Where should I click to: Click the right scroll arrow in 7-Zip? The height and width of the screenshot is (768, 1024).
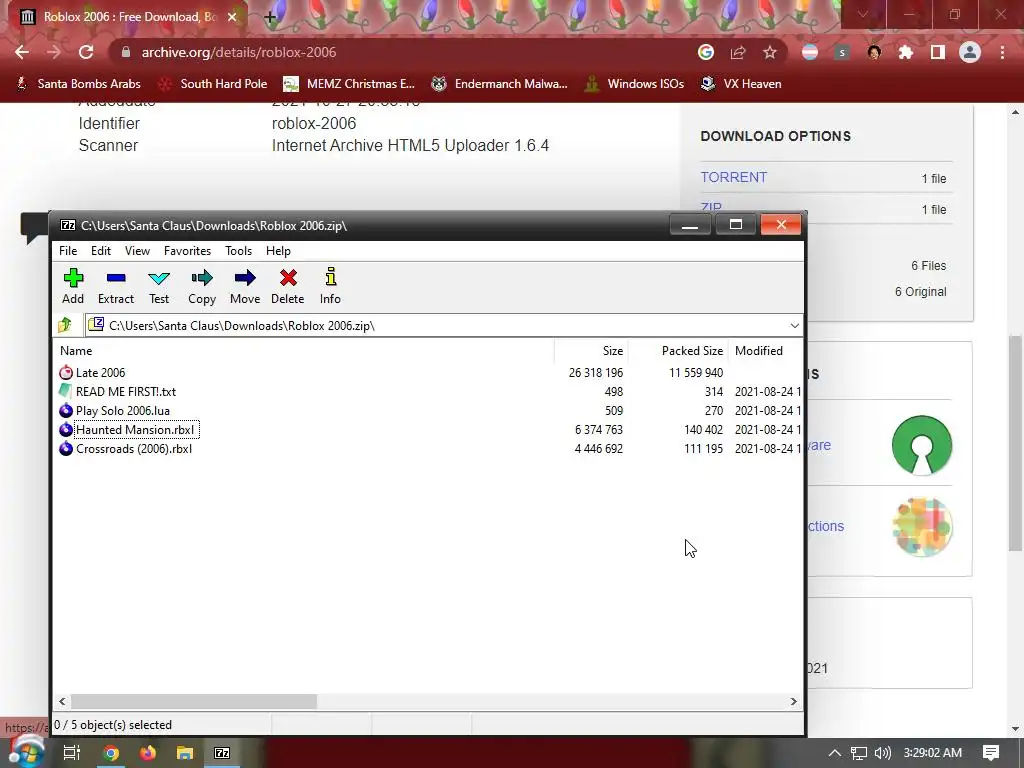pos(793,701)
